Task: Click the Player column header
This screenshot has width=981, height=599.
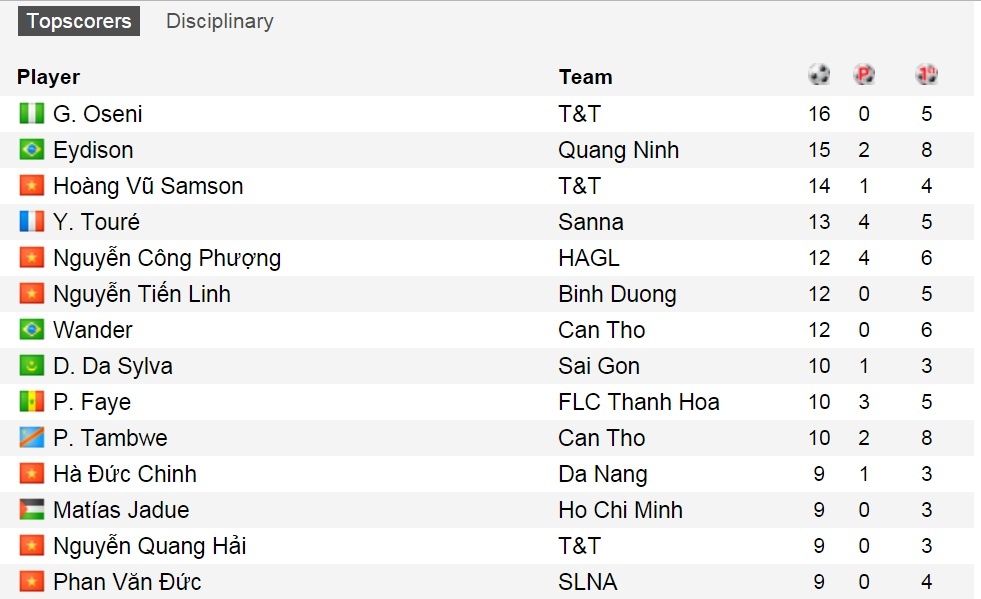Action: [x=48, y=77]
